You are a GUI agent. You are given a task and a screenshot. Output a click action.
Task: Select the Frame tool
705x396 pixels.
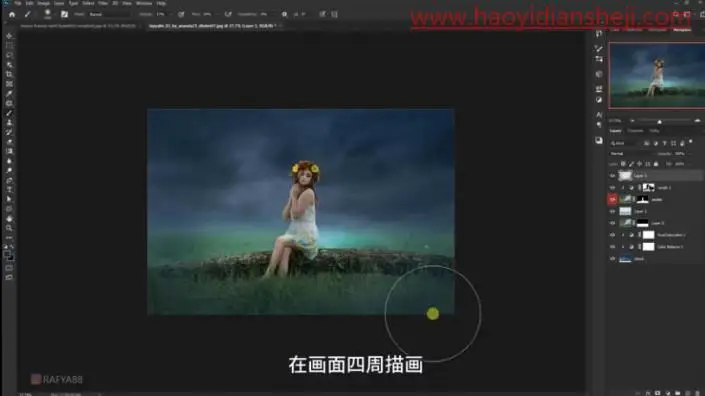tap(9, 84)
